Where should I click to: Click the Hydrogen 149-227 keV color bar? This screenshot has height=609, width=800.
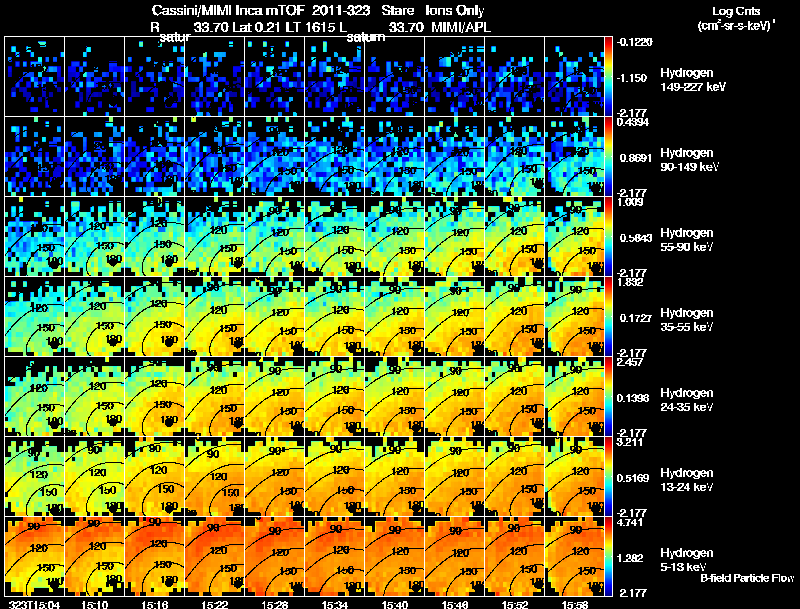[608, 77]
